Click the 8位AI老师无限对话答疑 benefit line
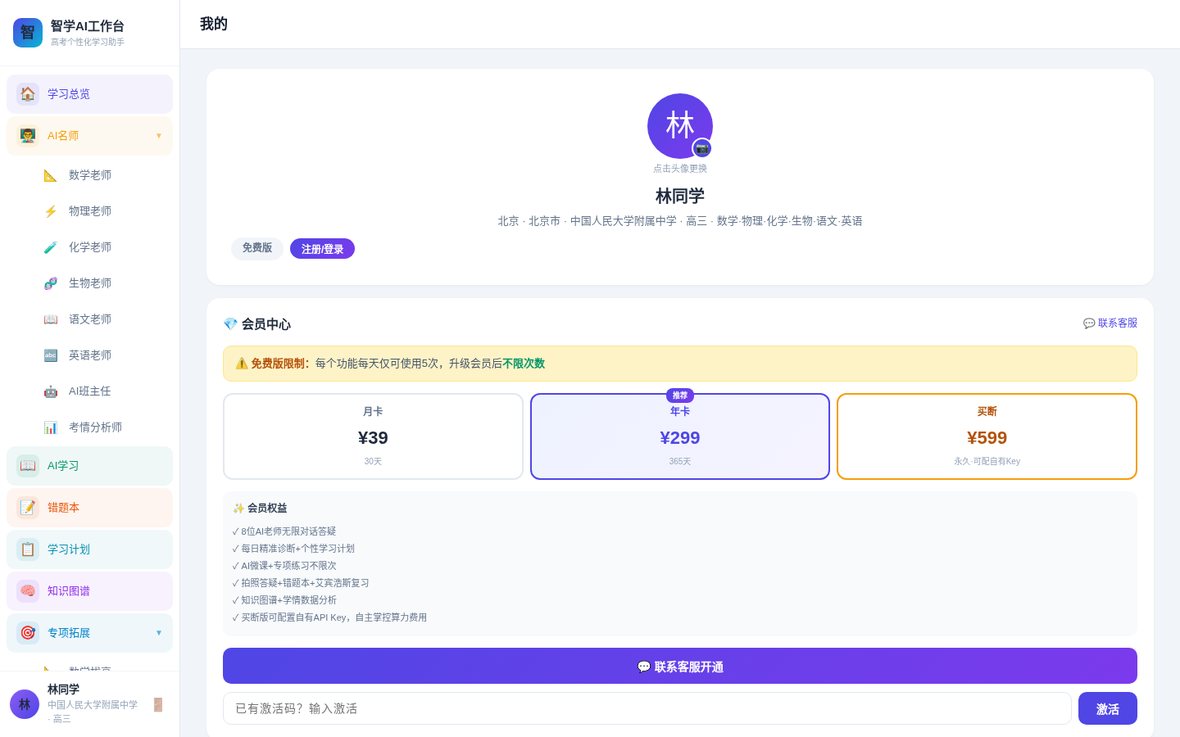Screen dimensions: 1180x737 [x=284, y=531]
